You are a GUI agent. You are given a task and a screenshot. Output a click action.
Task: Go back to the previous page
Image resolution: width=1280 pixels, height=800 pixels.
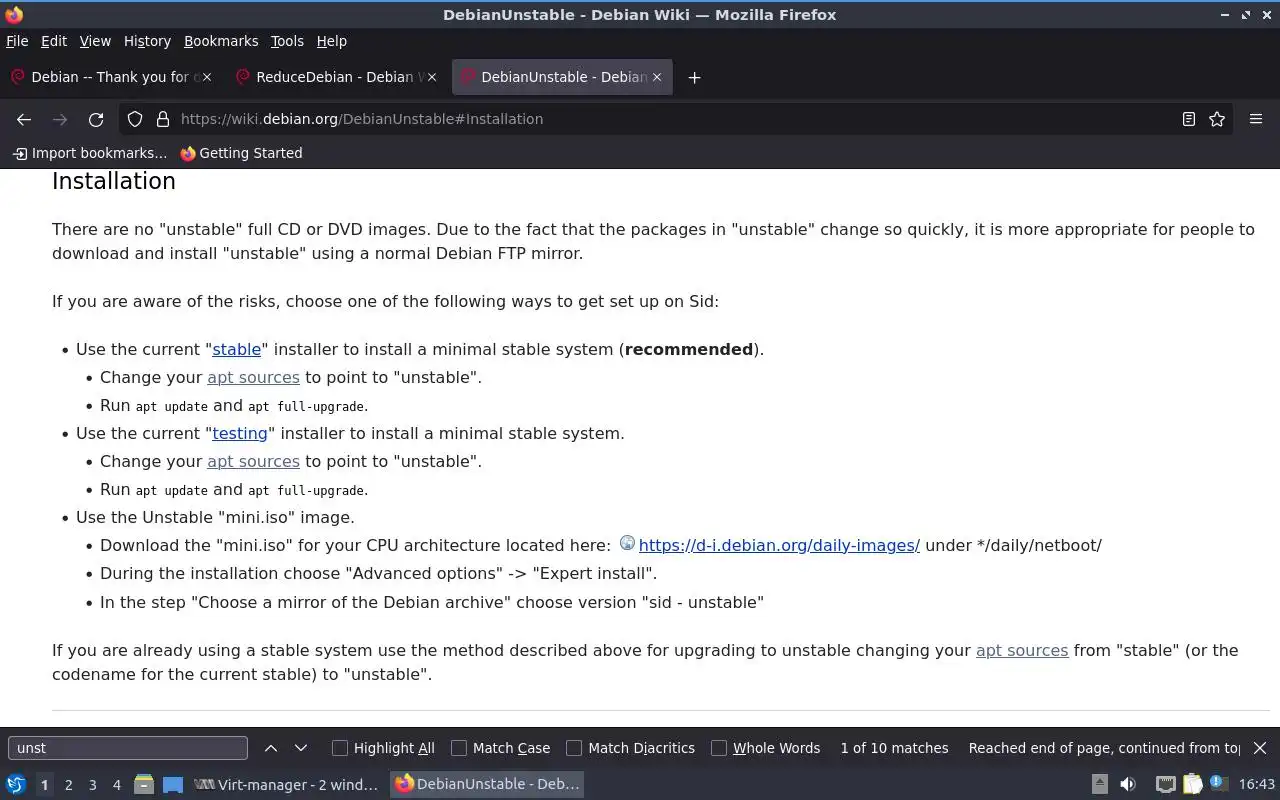24,119
